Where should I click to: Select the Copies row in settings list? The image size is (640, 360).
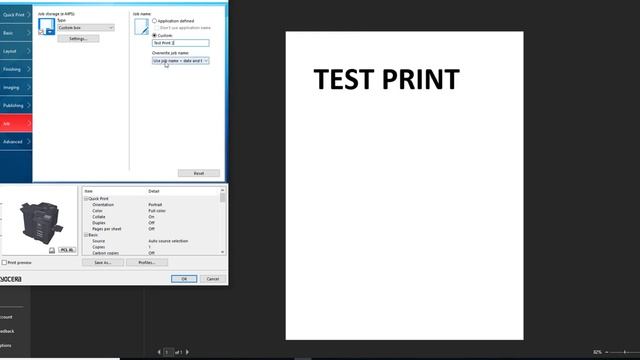tap(151, 247)
